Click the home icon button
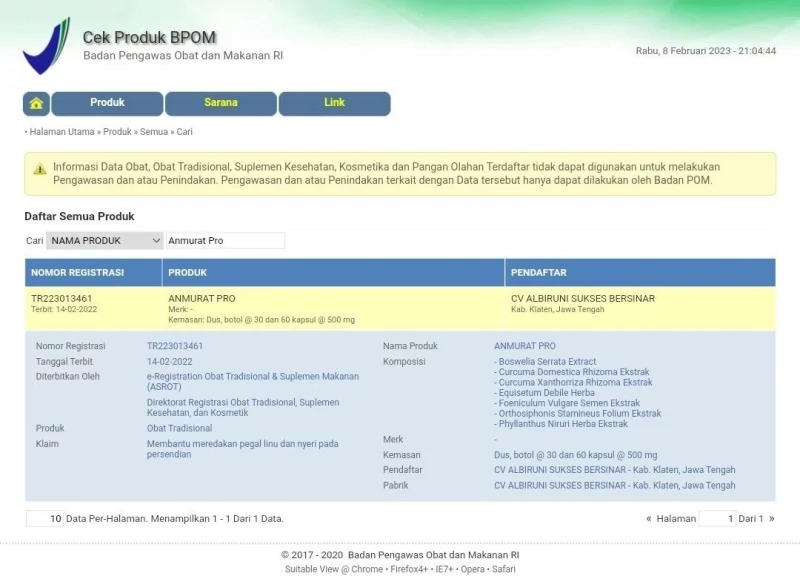Viewport: 800px width, 579px height. tap(36, 104)
